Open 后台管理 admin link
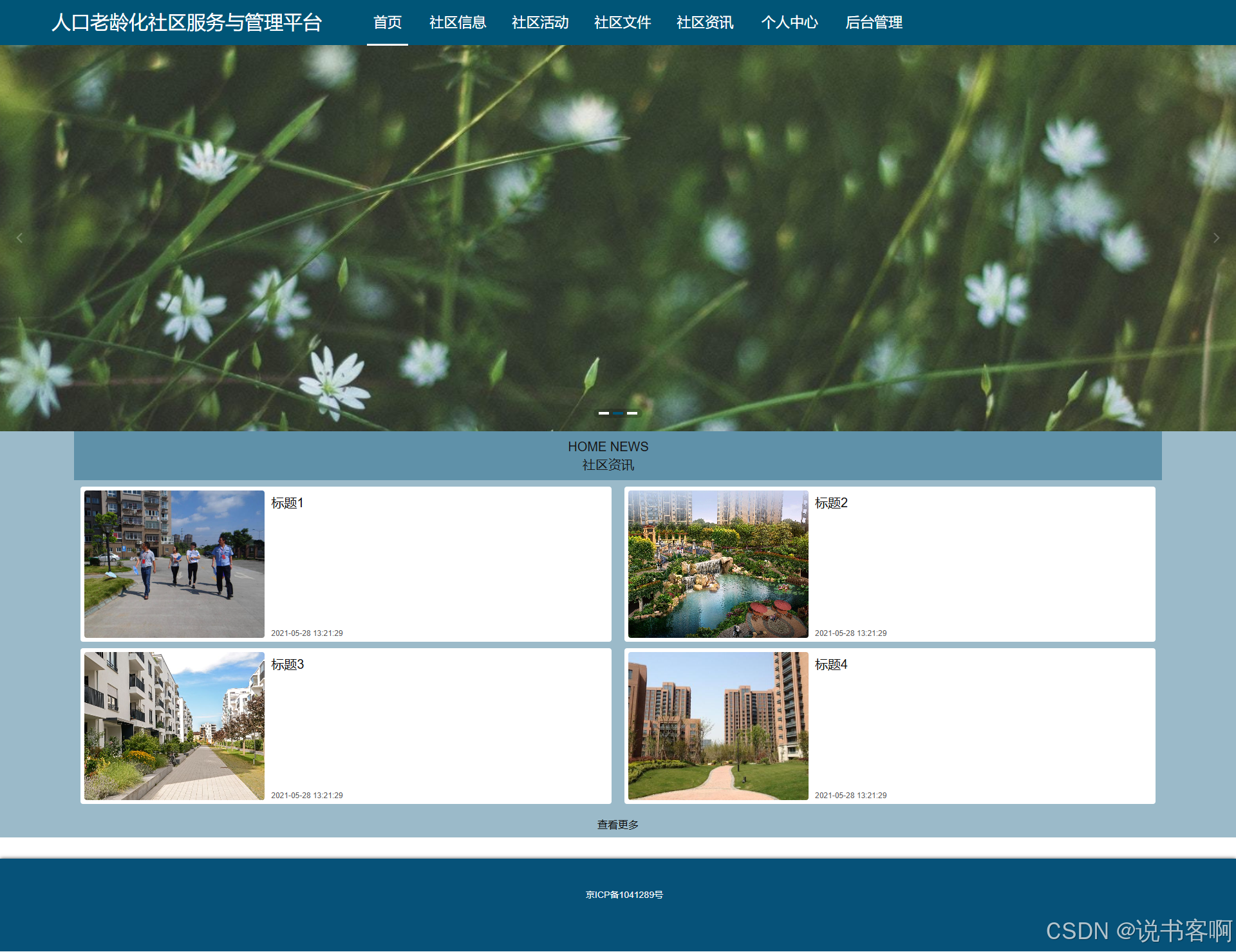The height and width of the screenshot is (952, 1236). pyautogui.click(x=874, y=23)
